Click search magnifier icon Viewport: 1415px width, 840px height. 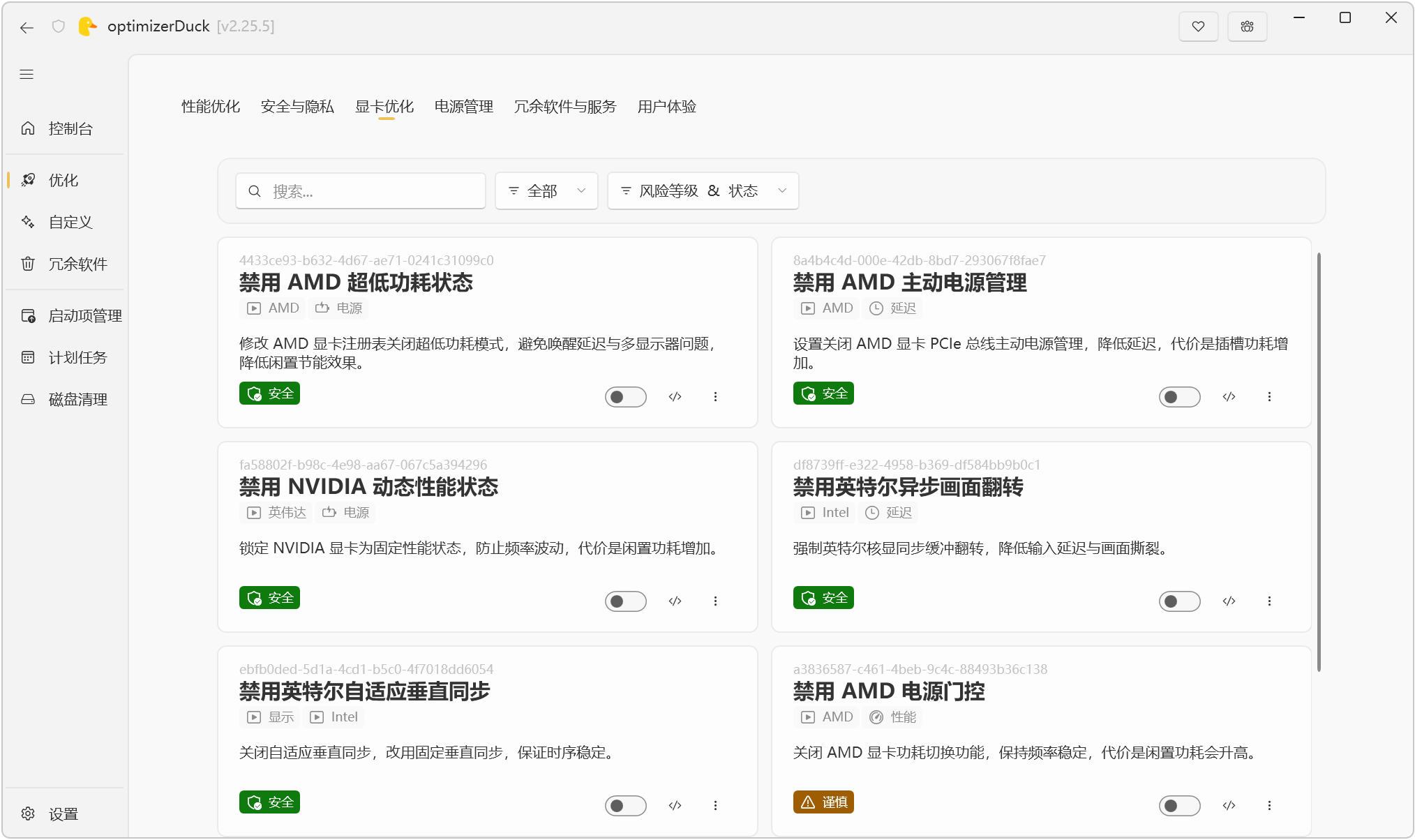[x=255, y=191]
